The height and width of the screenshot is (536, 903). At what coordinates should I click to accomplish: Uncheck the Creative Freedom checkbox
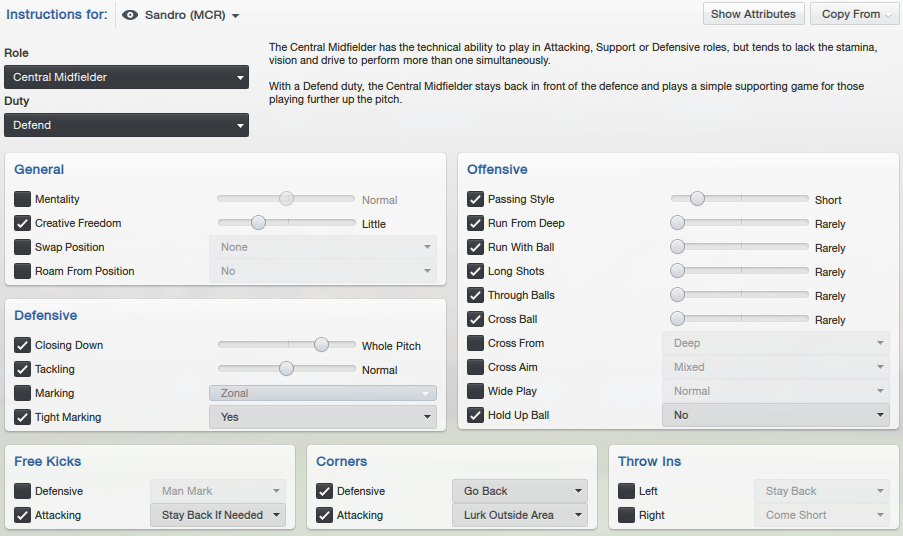pyautogui.click(x=22, y=223)
